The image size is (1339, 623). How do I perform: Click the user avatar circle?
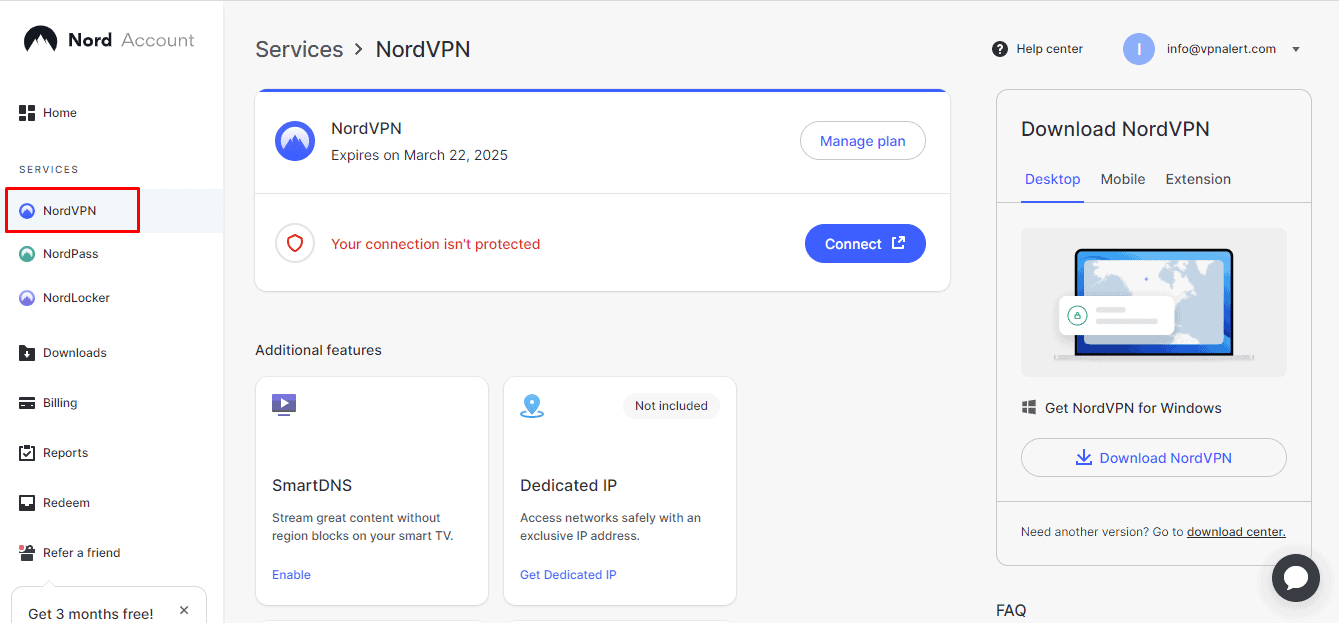pos(1139,49)
